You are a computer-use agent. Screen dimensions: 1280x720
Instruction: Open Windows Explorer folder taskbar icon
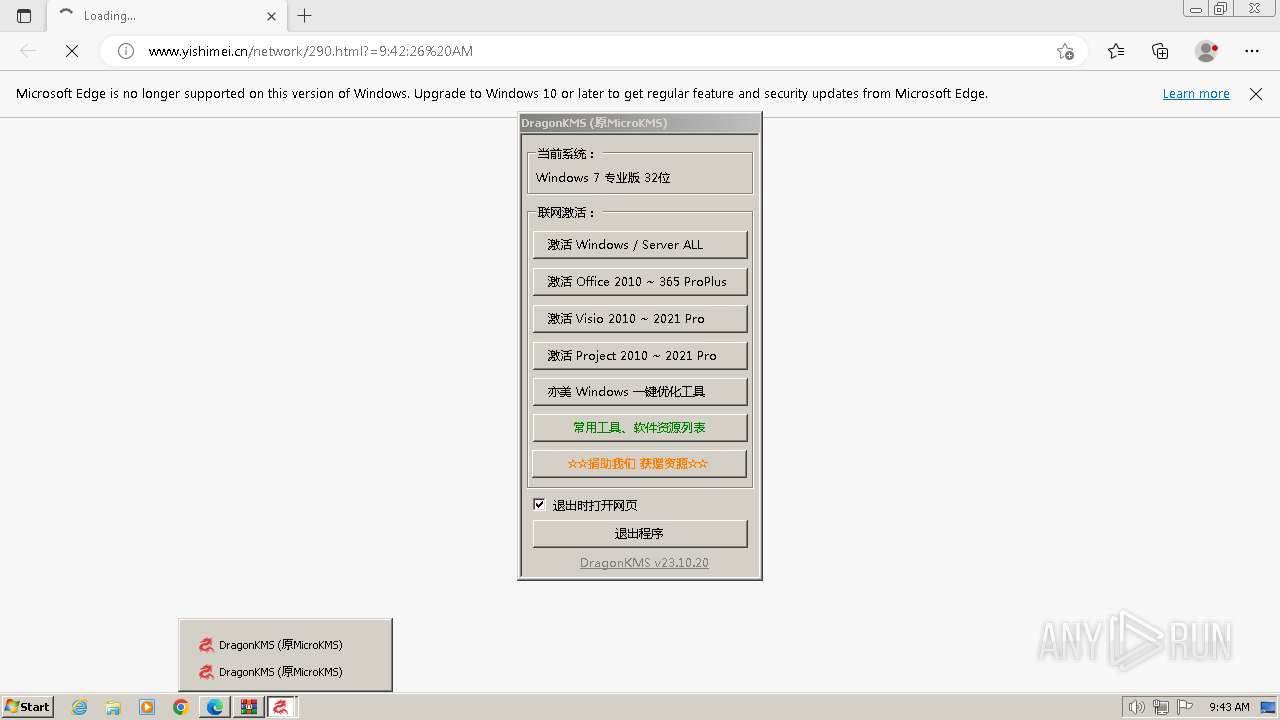113,707
